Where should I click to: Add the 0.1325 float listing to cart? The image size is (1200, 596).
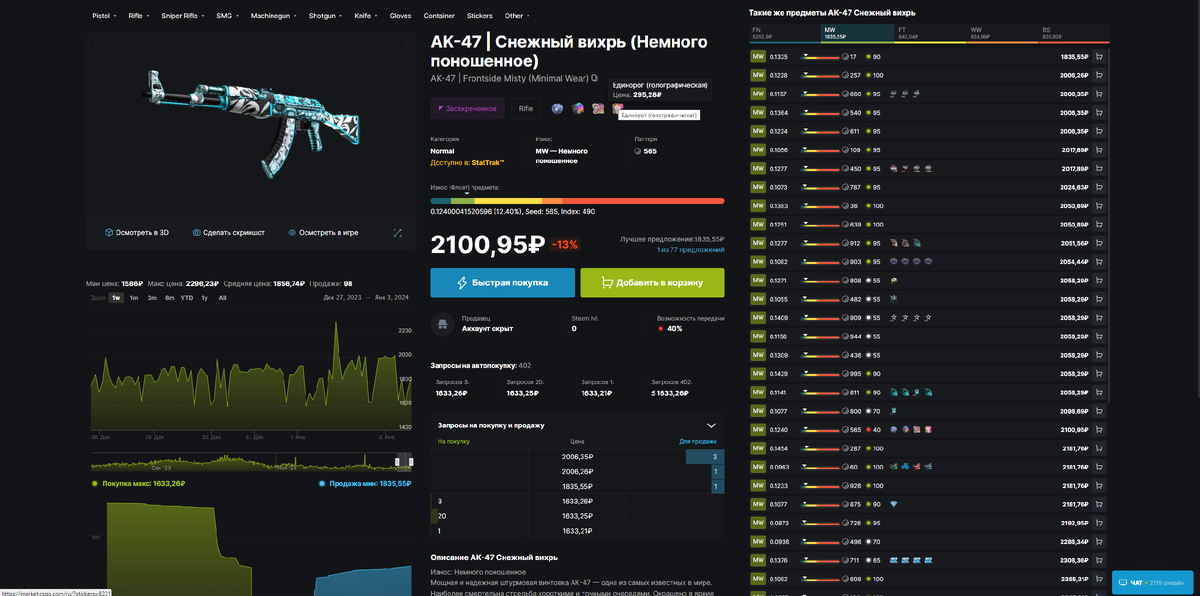1100,57
